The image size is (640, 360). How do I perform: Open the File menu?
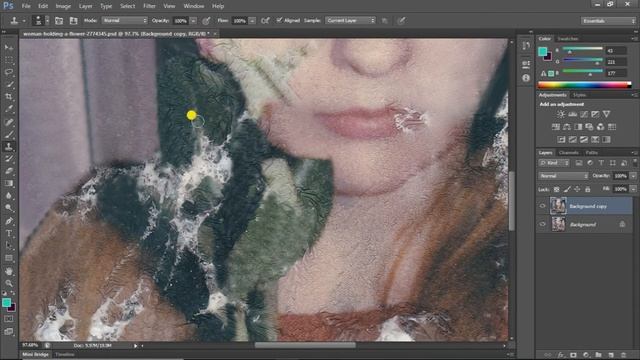[x=26, y=6]
